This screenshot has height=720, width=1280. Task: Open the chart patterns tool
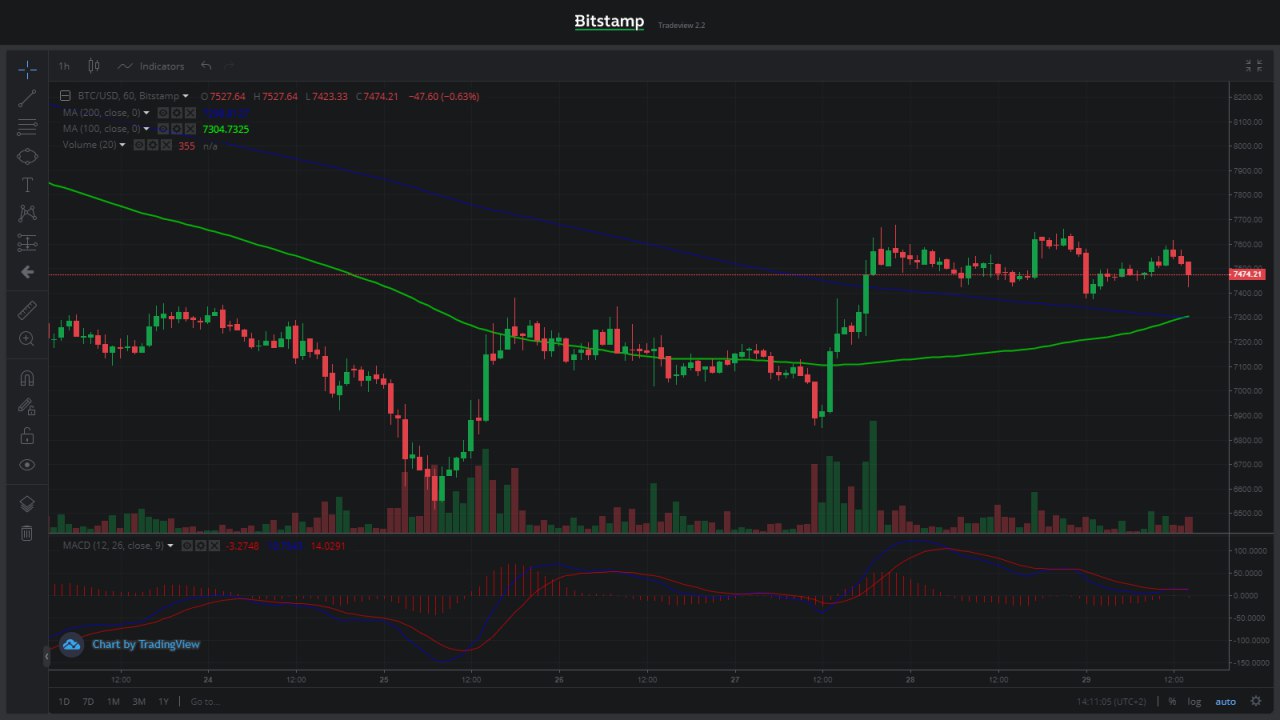(x=27, y=213)
